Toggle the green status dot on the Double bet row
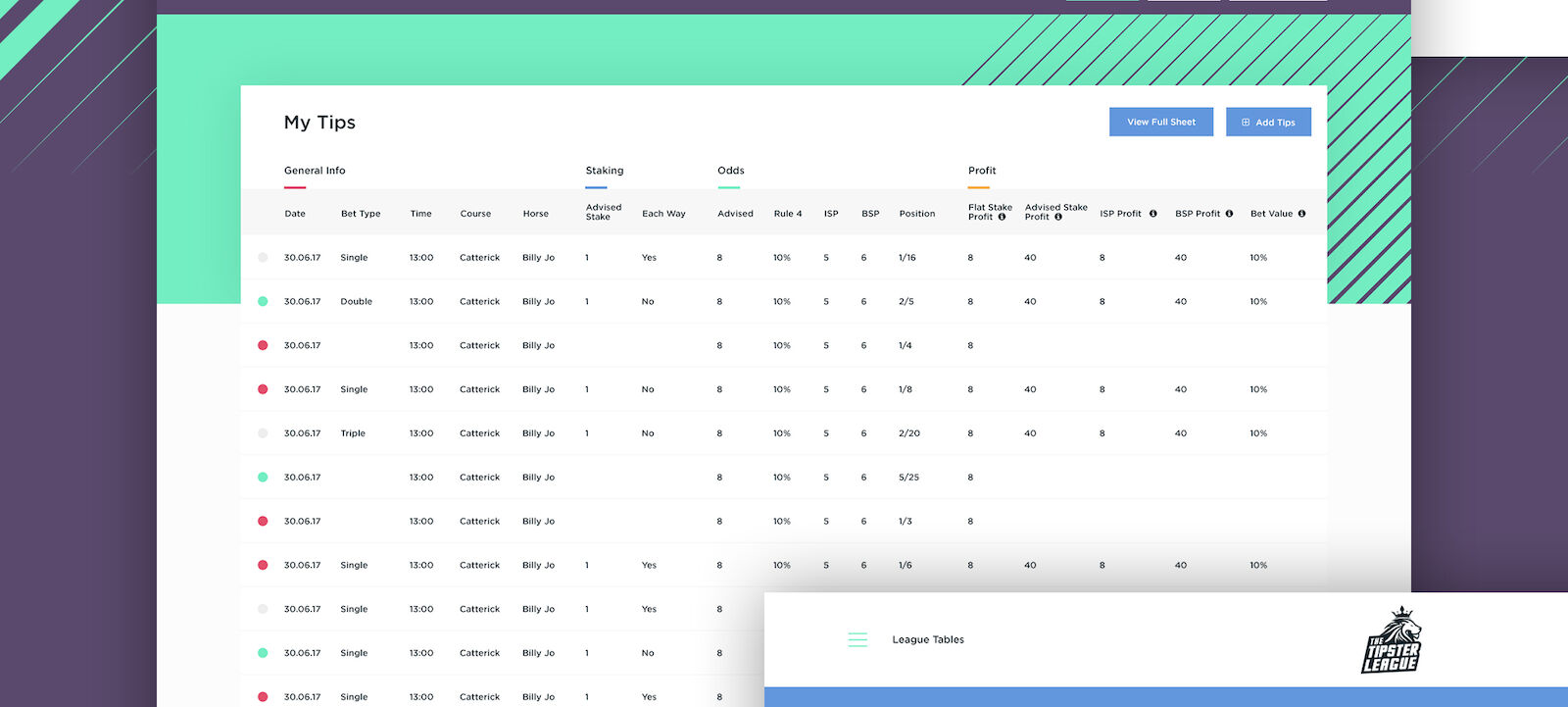This screenshot has width=1568, height=707. coord(263,302)
